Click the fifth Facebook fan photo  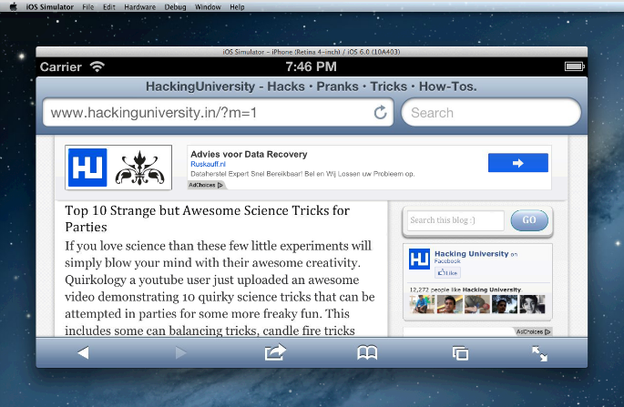(532, 304)
